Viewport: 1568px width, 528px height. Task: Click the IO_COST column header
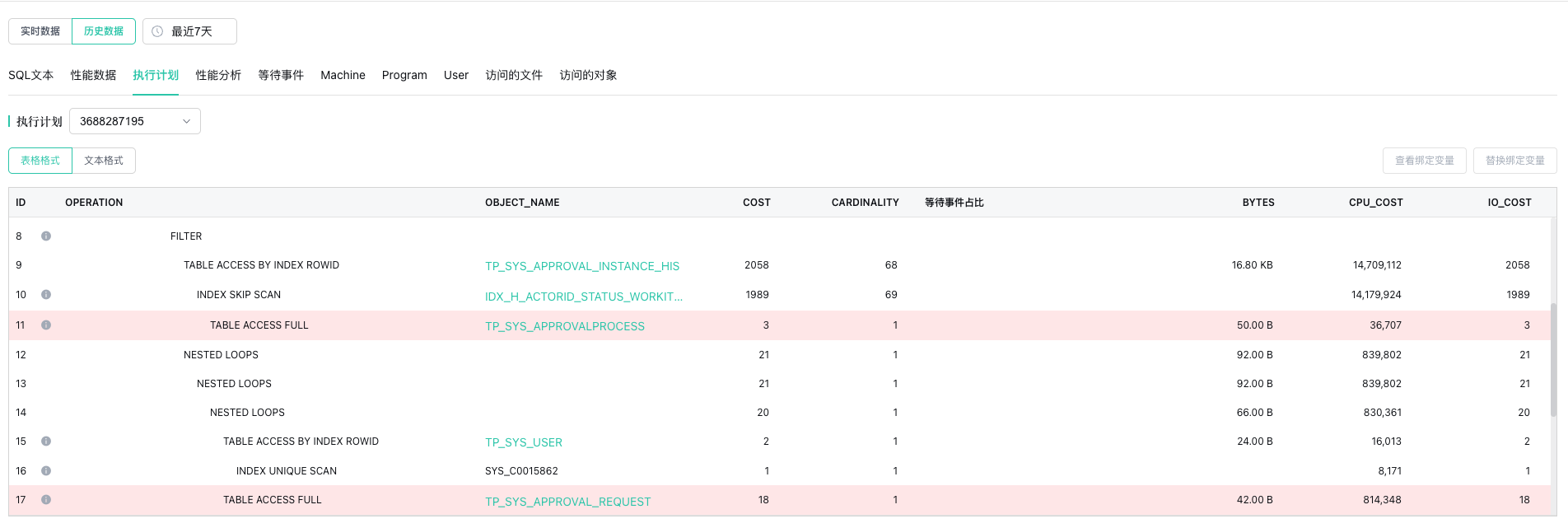(x=1510, y=203)
